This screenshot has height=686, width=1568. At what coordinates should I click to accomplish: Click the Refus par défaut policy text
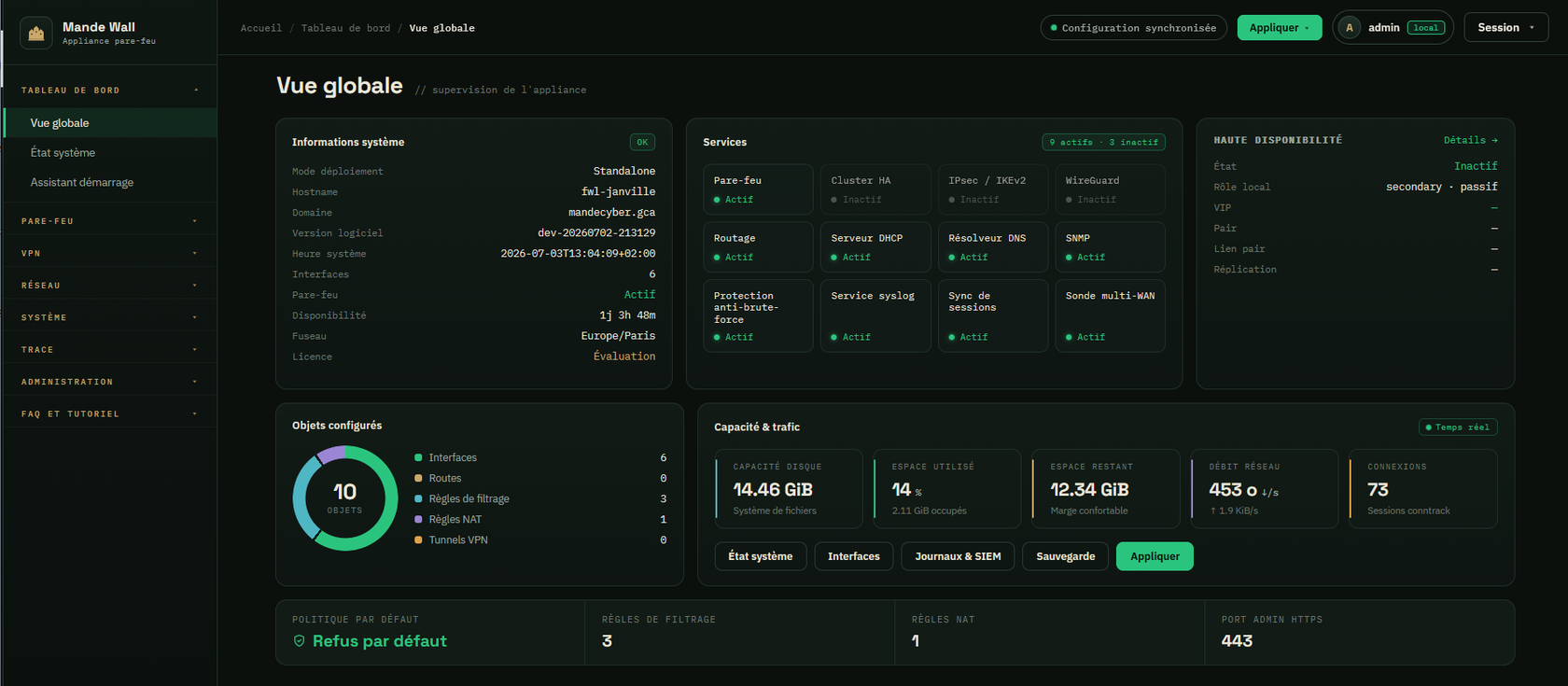tap(379, 641)
